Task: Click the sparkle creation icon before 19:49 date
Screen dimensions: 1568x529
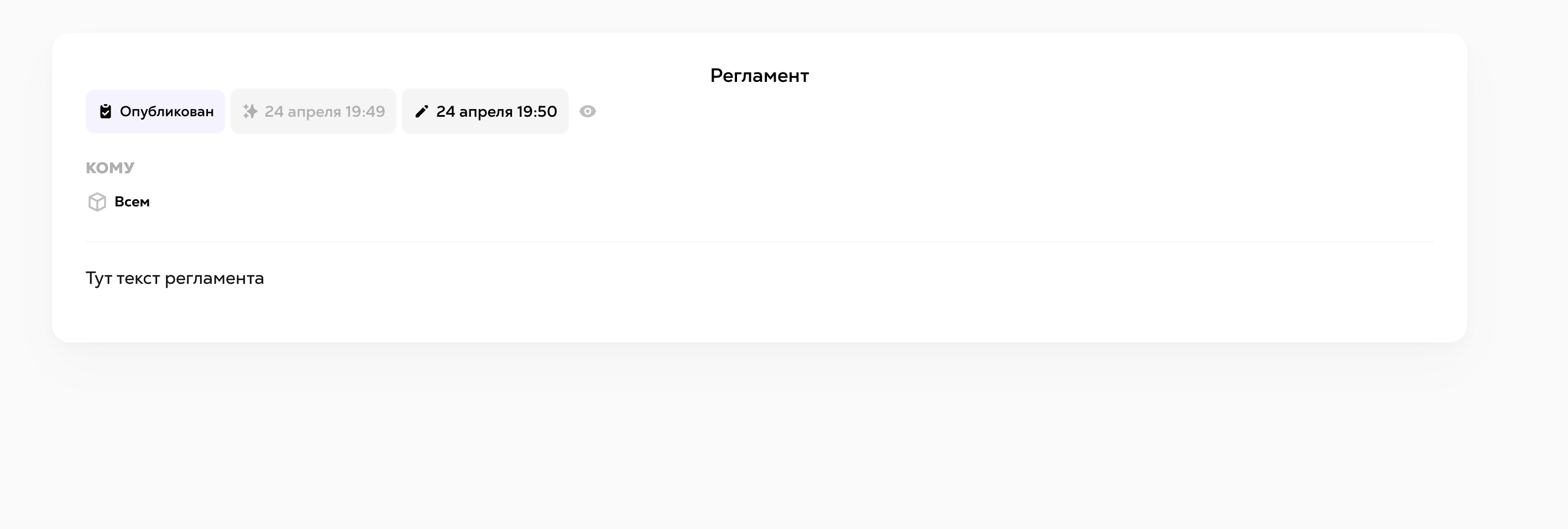Action: pyautogui.click(x=250, y=112)
